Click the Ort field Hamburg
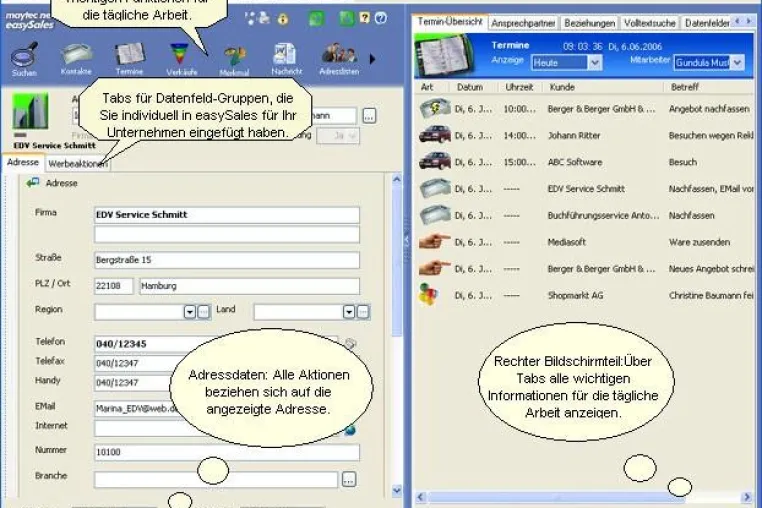The height and width of the screenshot is (508, 762). pos(250,286)
